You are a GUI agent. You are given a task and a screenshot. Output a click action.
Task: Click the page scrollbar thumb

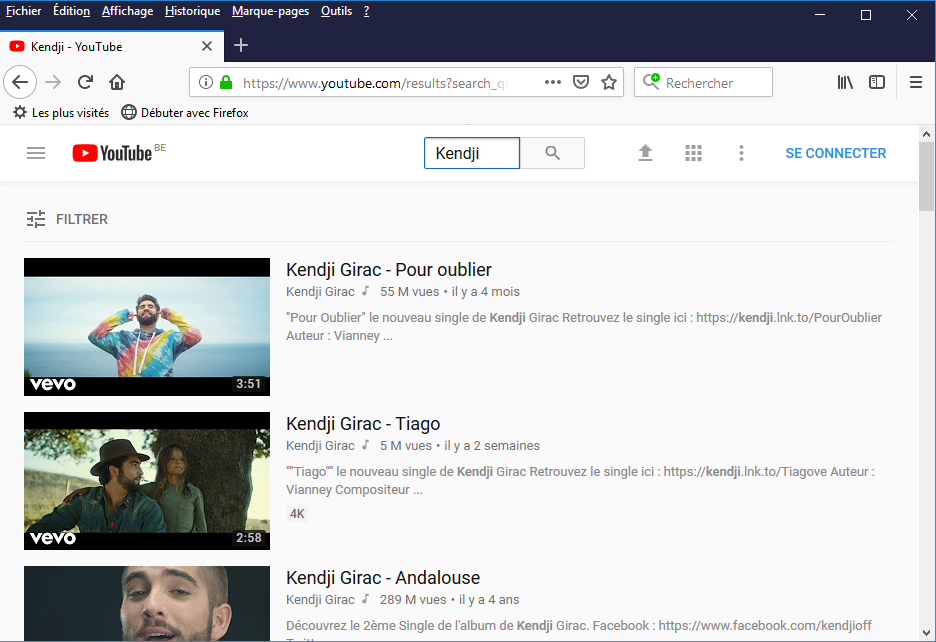click(x=926, y=176)
